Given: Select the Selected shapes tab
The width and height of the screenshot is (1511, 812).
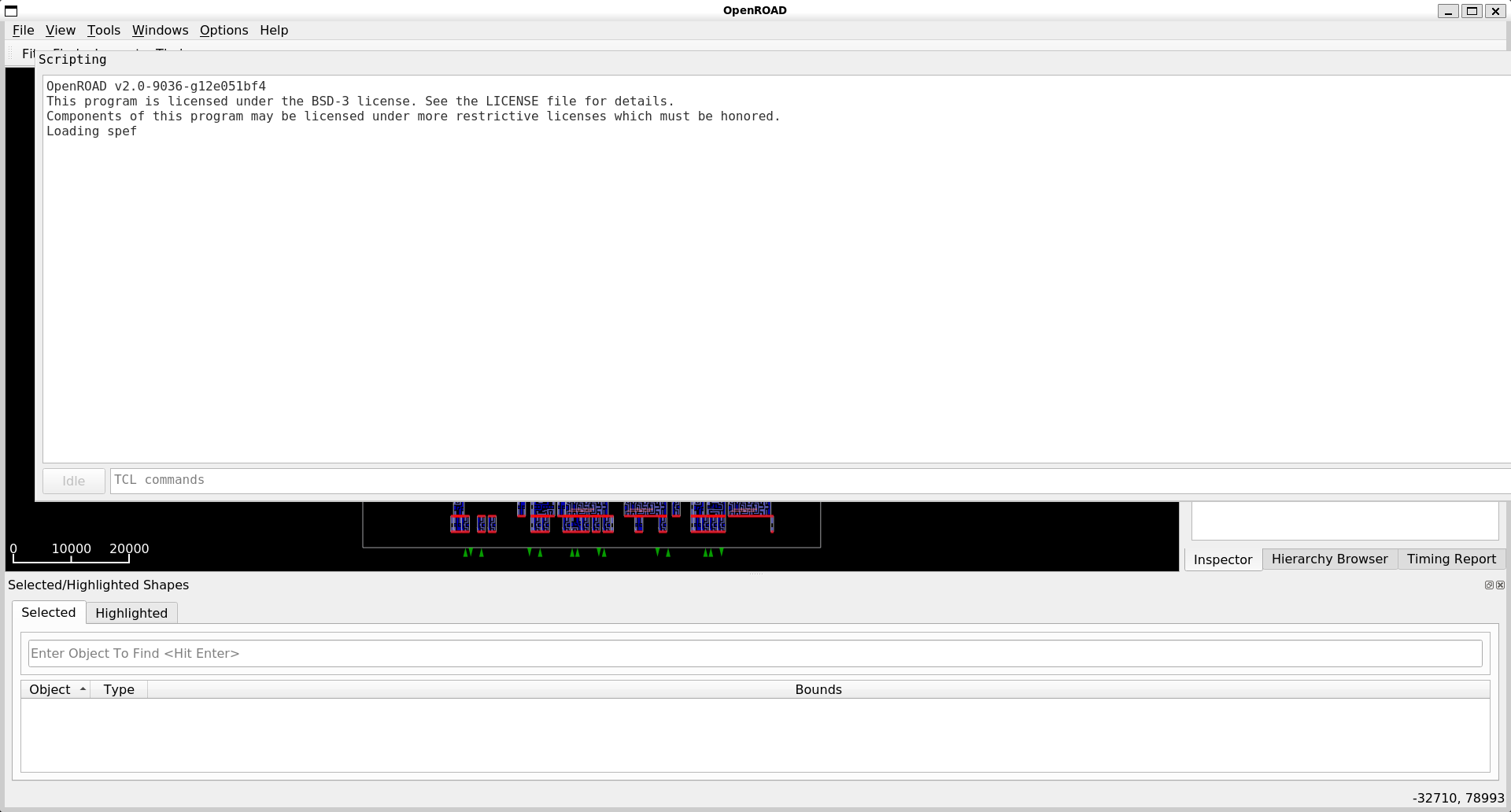Looking at the screenshot, I should tap(49, 612).
